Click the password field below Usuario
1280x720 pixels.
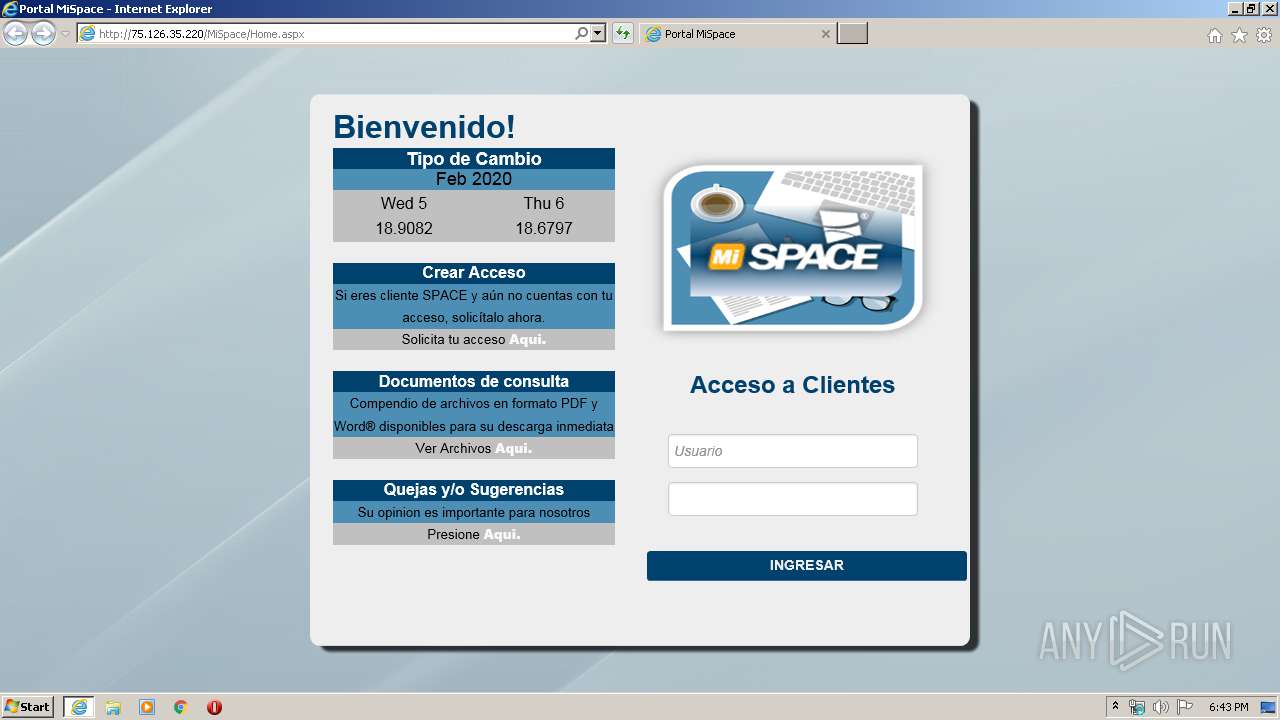[793, 499]
